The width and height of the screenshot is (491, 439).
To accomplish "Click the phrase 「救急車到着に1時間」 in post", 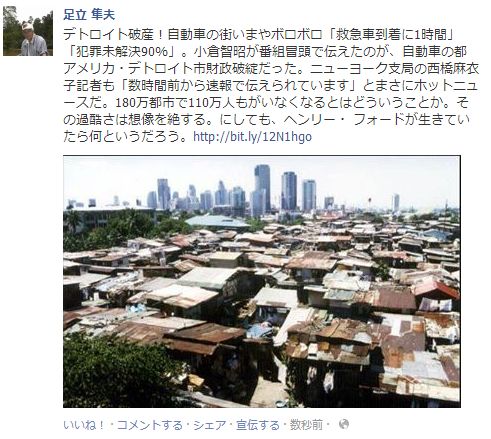I will pos(391,34).
